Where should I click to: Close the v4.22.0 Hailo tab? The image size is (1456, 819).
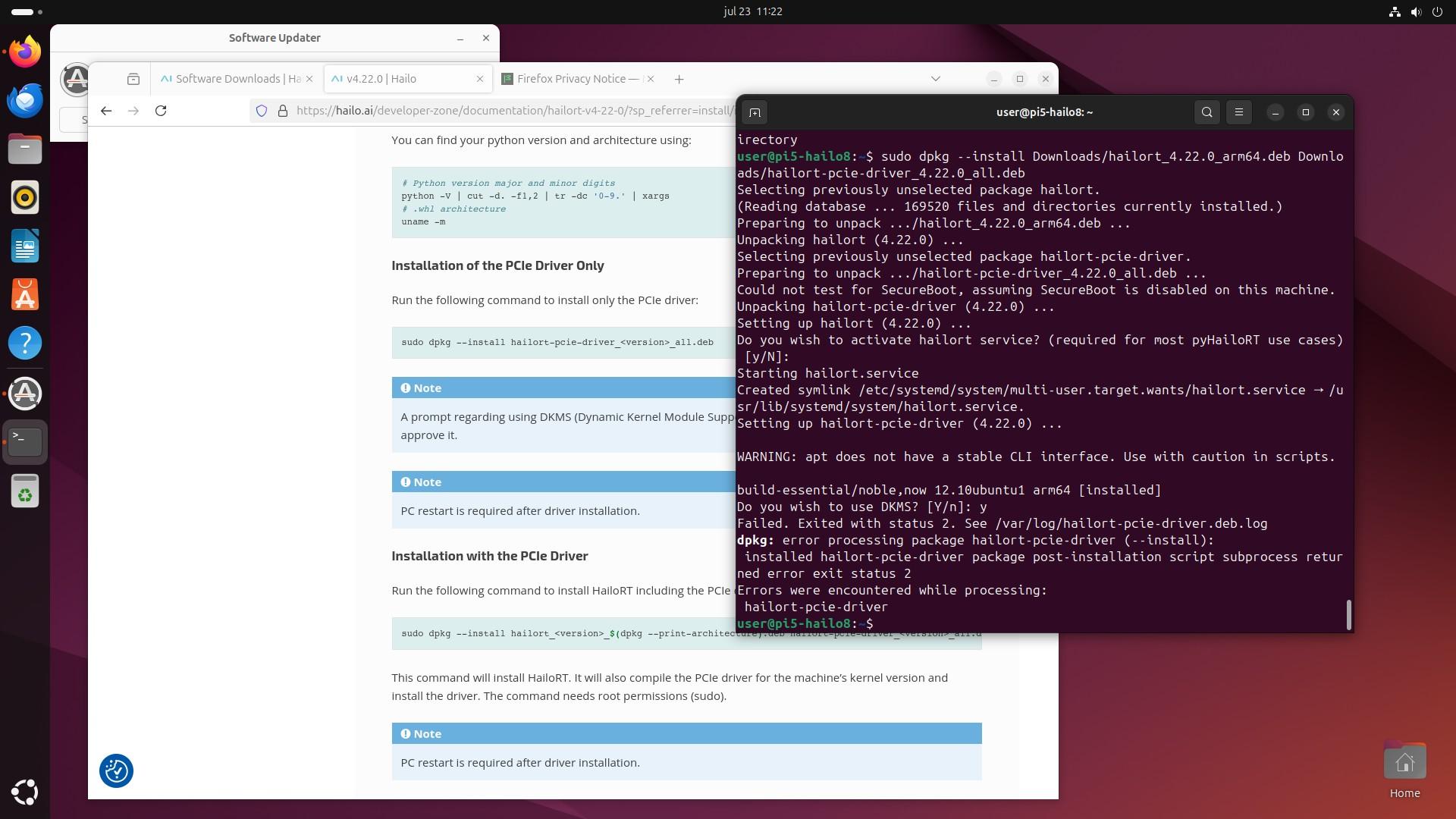[479, 79]
